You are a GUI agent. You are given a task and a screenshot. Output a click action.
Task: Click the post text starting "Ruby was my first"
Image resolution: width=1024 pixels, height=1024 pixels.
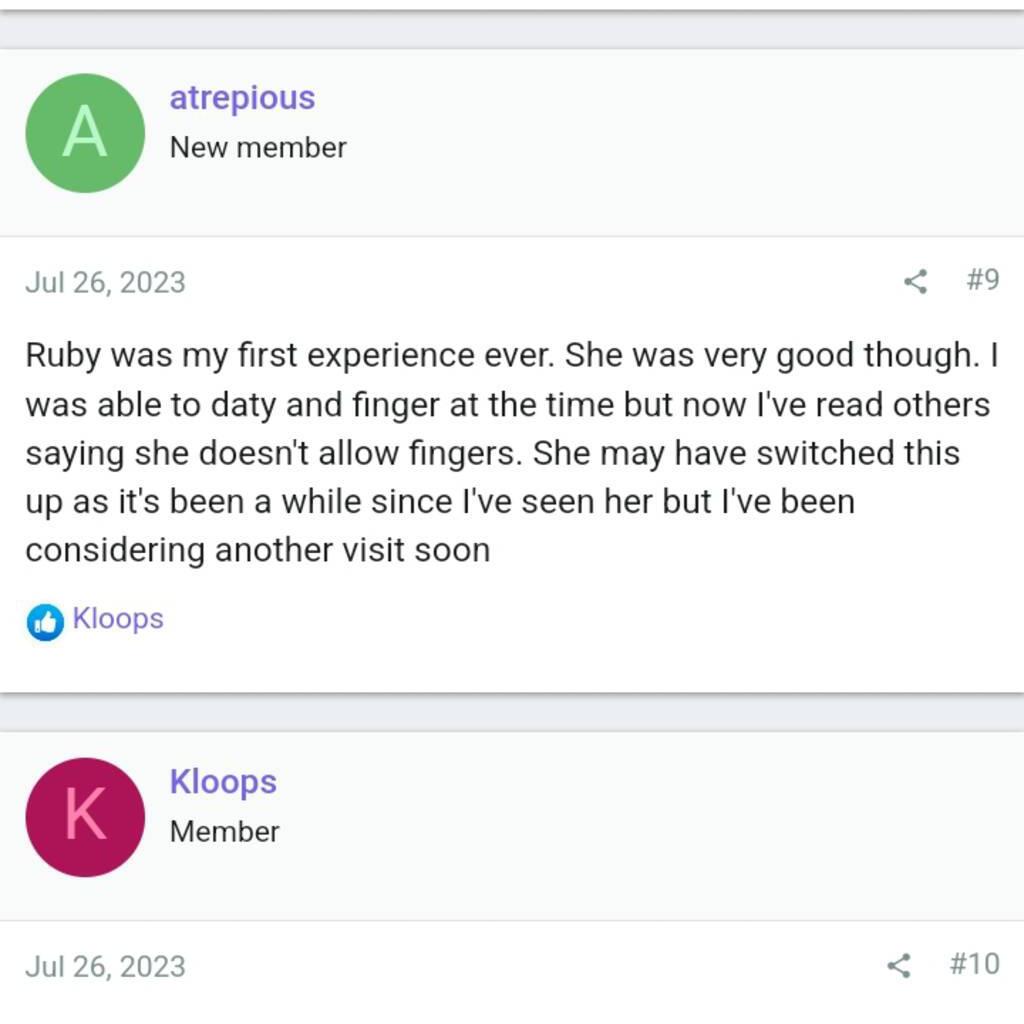click(512, 453)
